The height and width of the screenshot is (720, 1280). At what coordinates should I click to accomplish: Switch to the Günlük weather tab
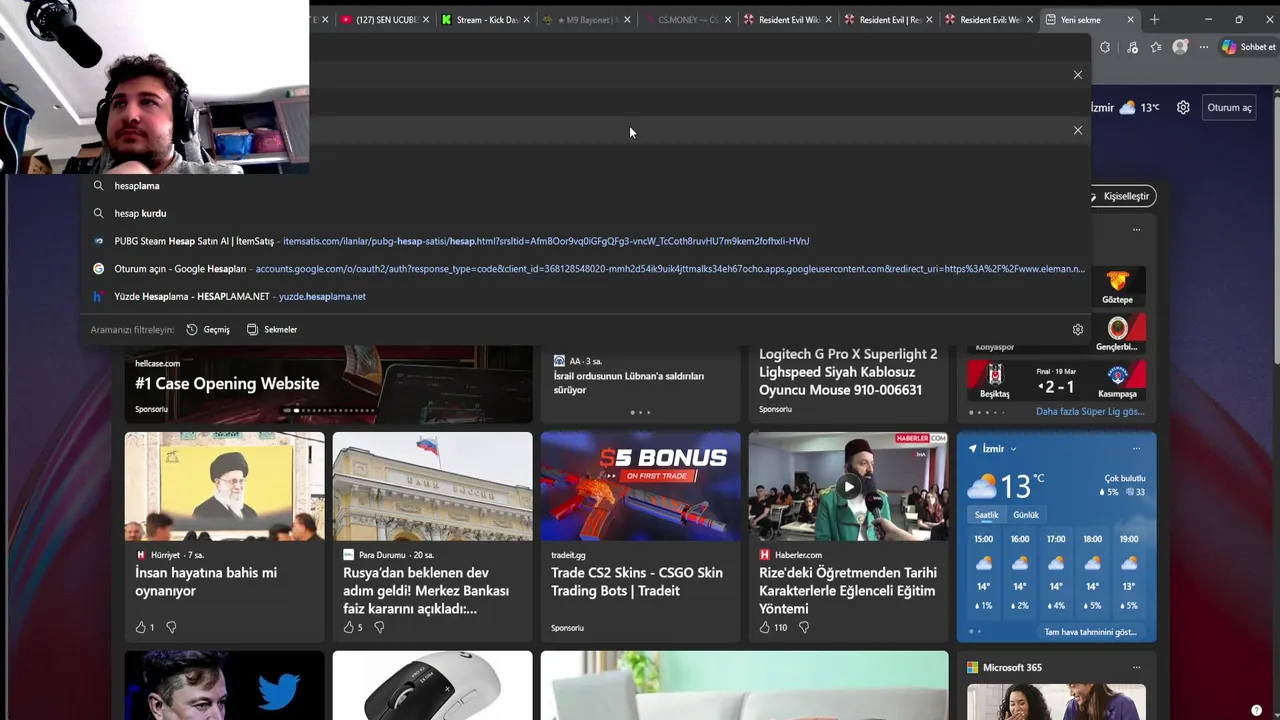click(x=1026, y=515)
